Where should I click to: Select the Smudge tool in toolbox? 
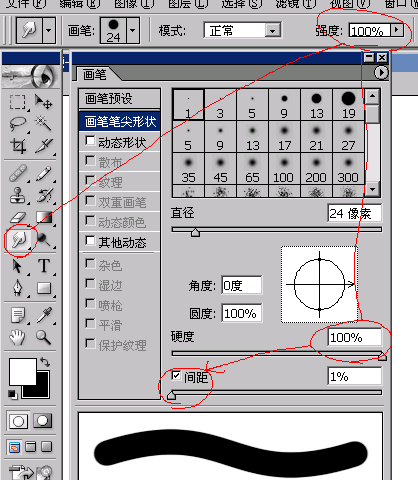(19, 239)
